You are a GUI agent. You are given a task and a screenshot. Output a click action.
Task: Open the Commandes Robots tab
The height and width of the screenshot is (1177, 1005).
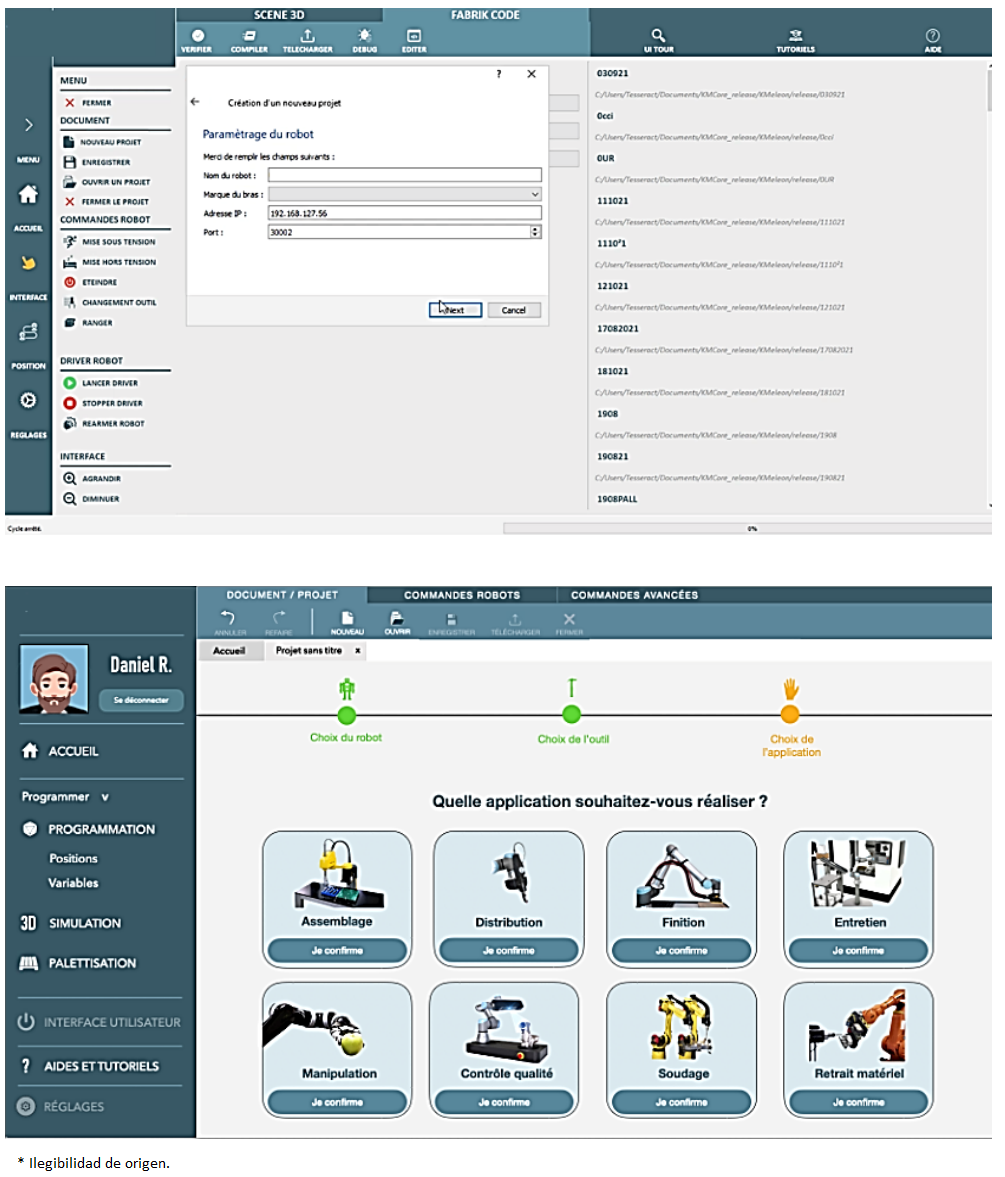click(462, 595)
